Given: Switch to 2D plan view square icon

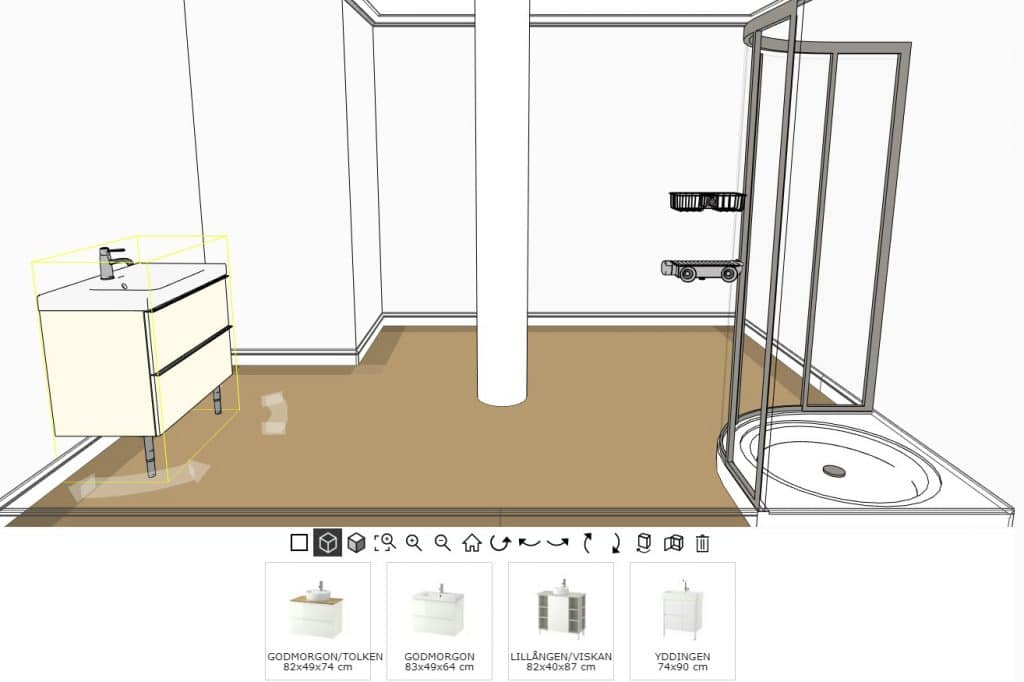Looking at the screenshot, I should (299, 543).
